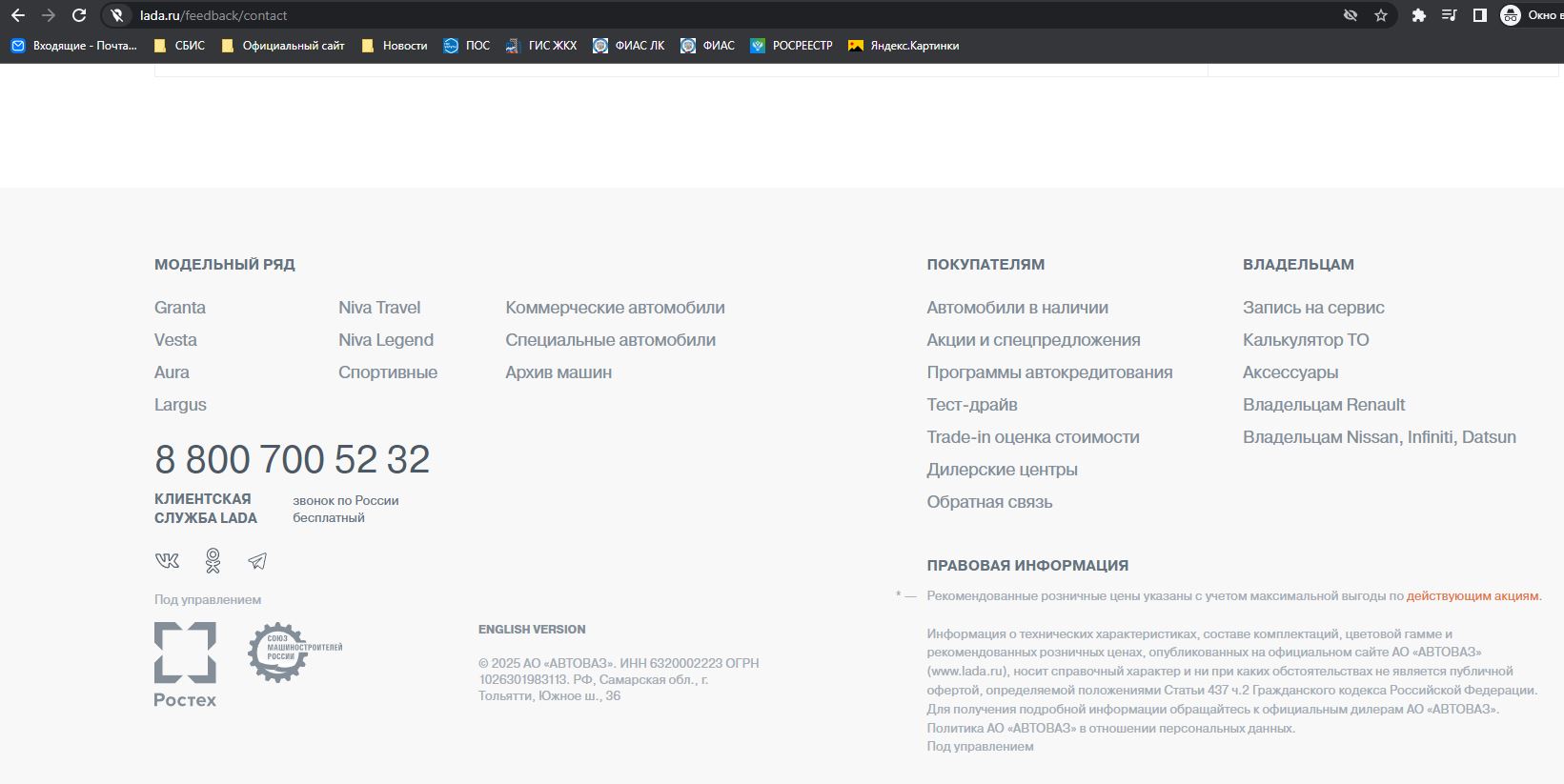Click the Союз машиностроителей России logo

pyautogui.click(x=295, y=652)
